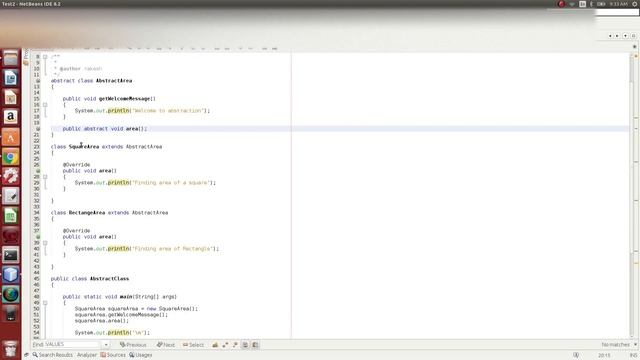Image resolution: width=640 pixels, height=360 pixels.
Task: Open the Analyzer tab
Action: (87, 355)
